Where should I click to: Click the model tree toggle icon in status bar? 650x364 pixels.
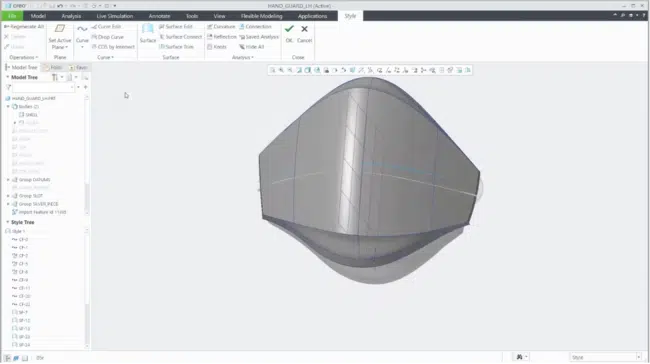coord(7,358)
